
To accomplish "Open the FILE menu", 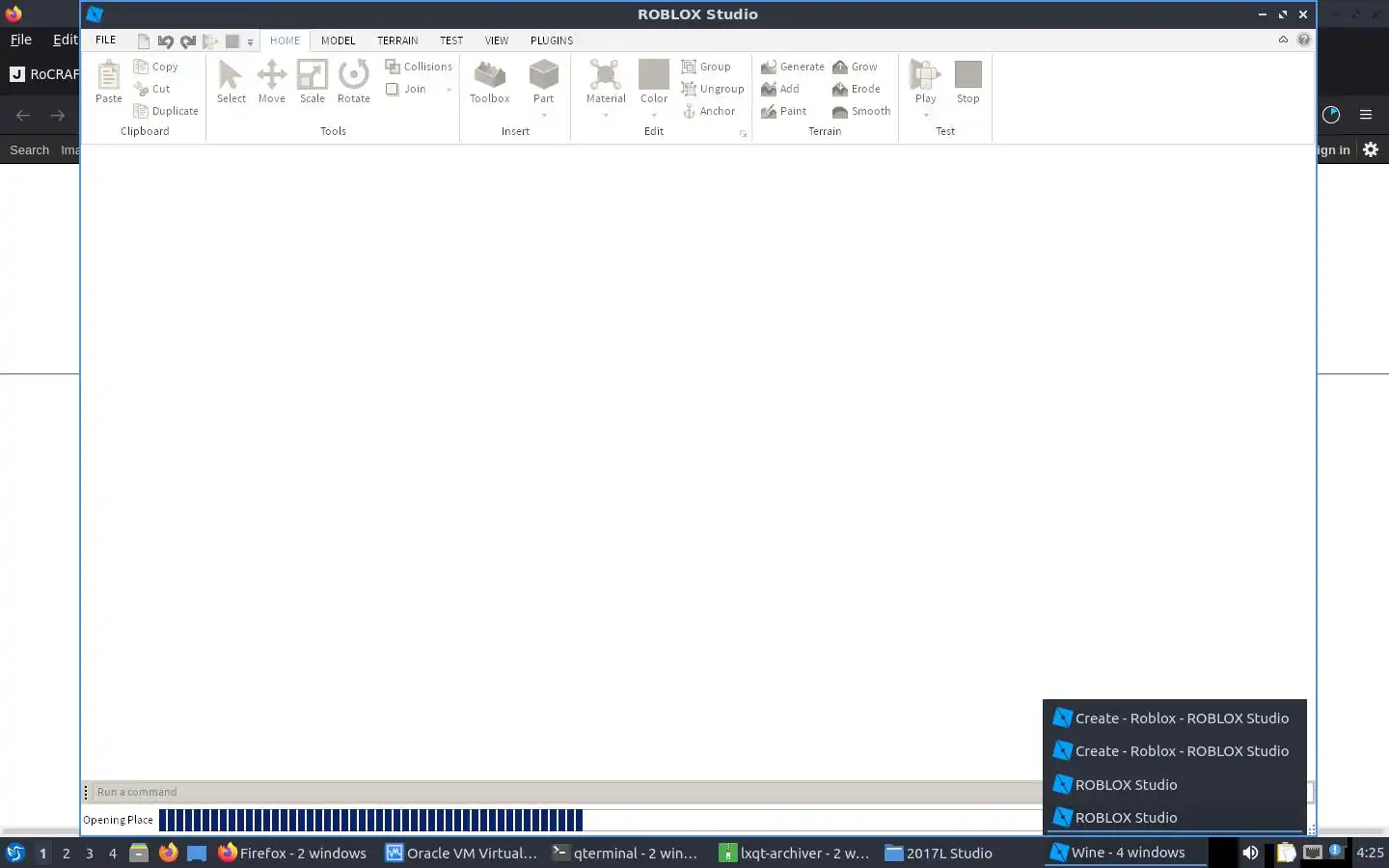I will point(105,40).
